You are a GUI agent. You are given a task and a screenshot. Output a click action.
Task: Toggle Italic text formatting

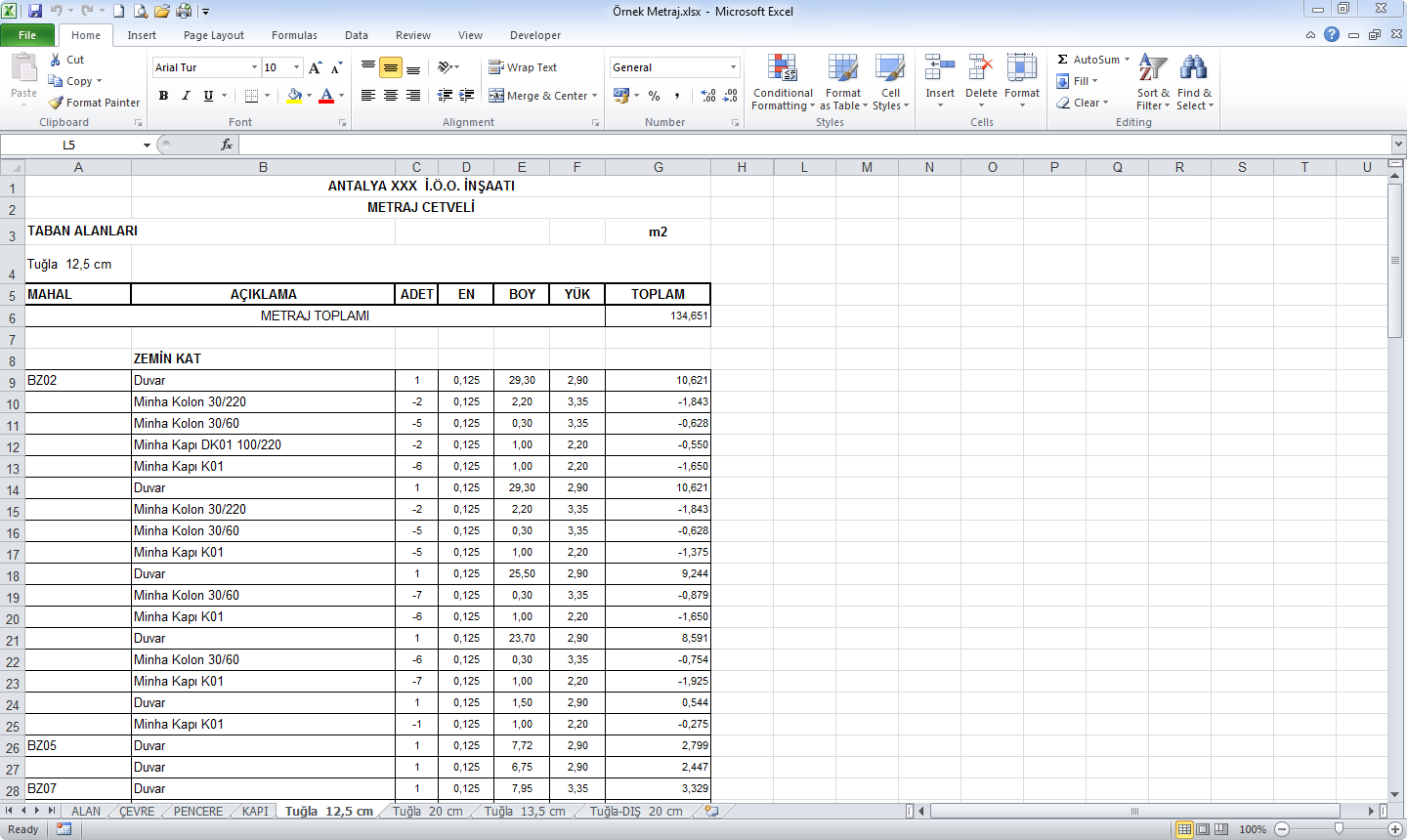point(186,96)
